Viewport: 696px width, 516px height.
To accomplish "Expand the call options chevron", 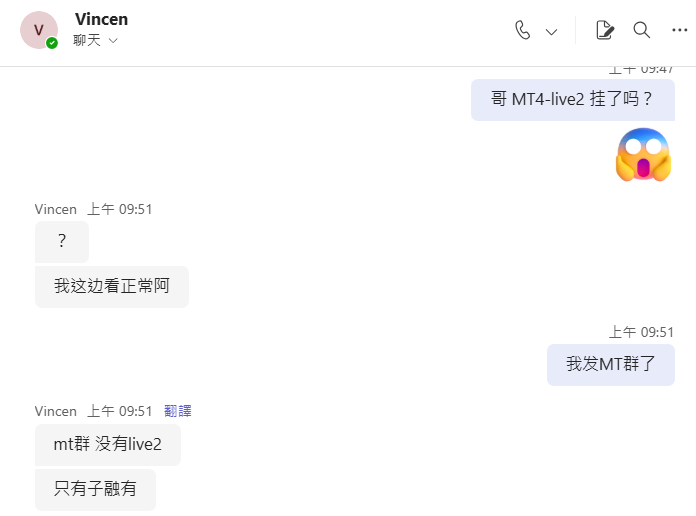I will [551, 32].
